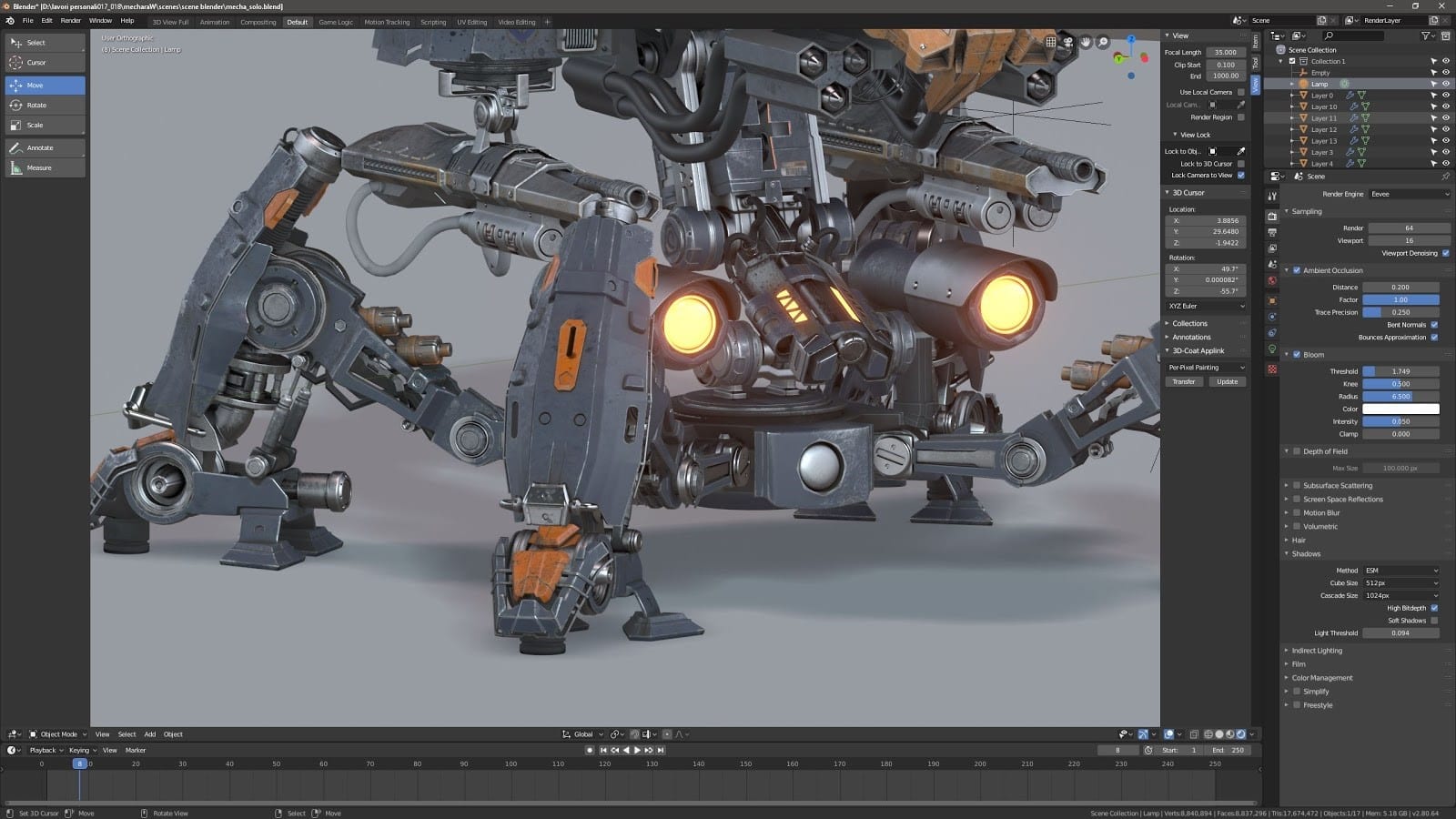The image size is (1456, 819).
Task: Open the Object Data light properties tab
Action: tap(1272, 349)
